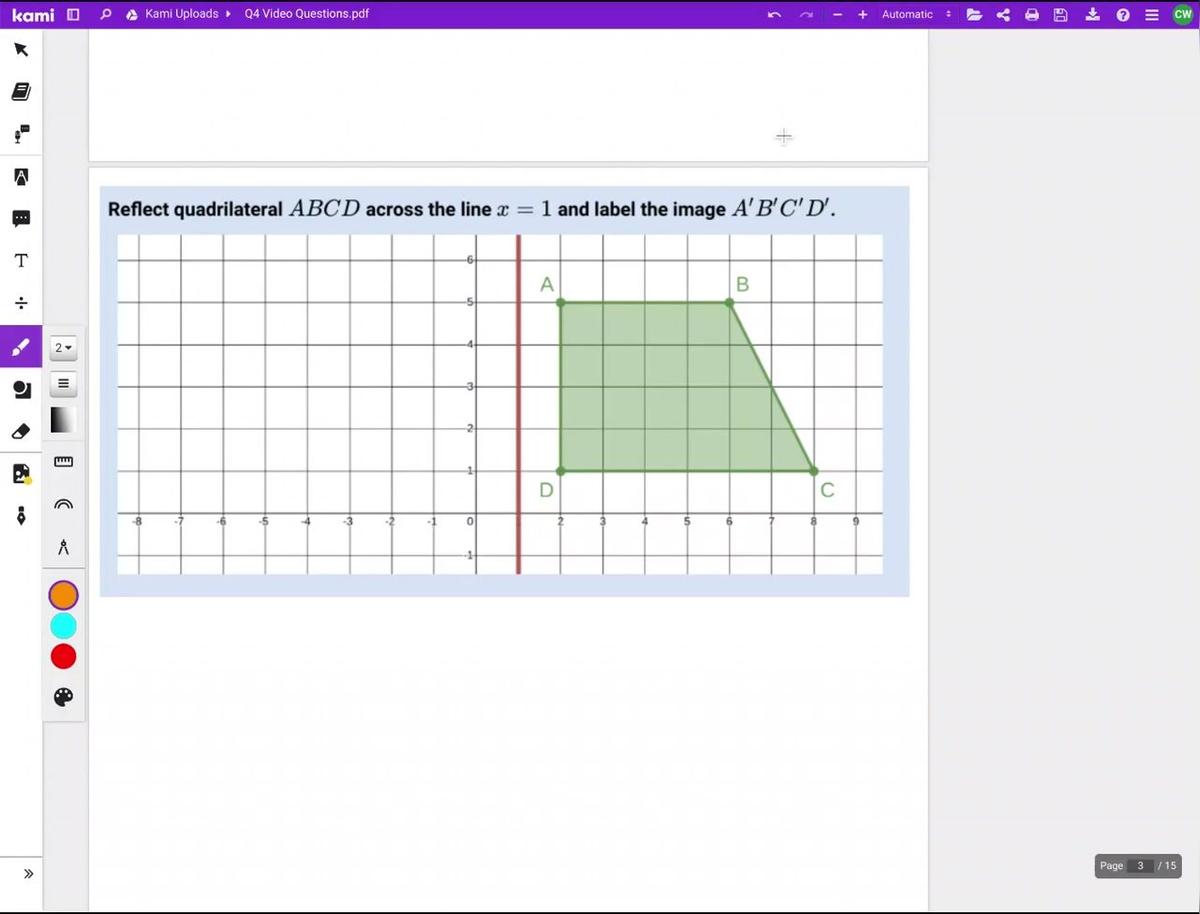This screenshot has width=1200, height=914.
Task: Undo the last action
Action: point(774,14)
